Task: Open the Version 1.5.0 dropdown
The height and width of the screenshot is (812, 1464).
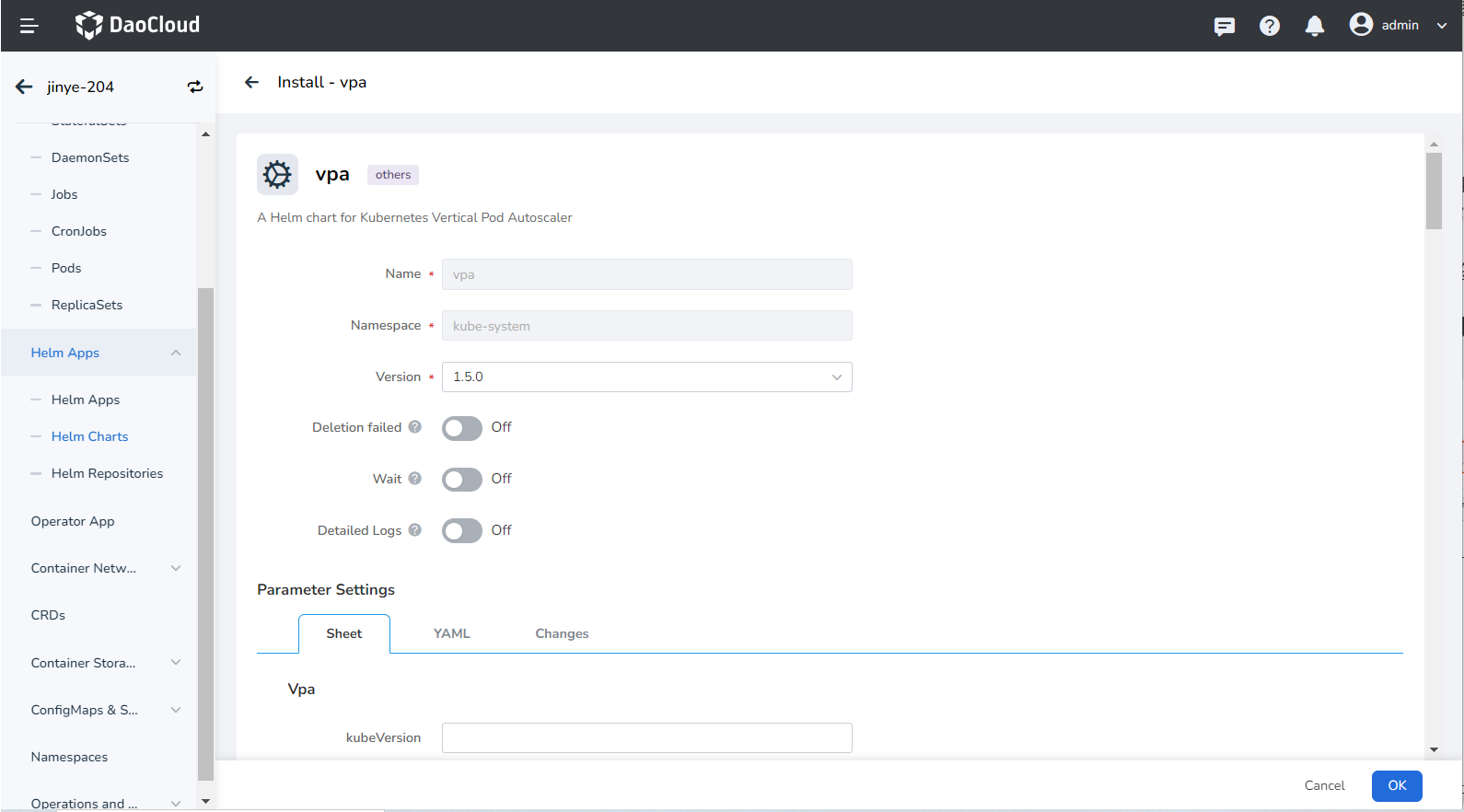Action: [646, 377]
